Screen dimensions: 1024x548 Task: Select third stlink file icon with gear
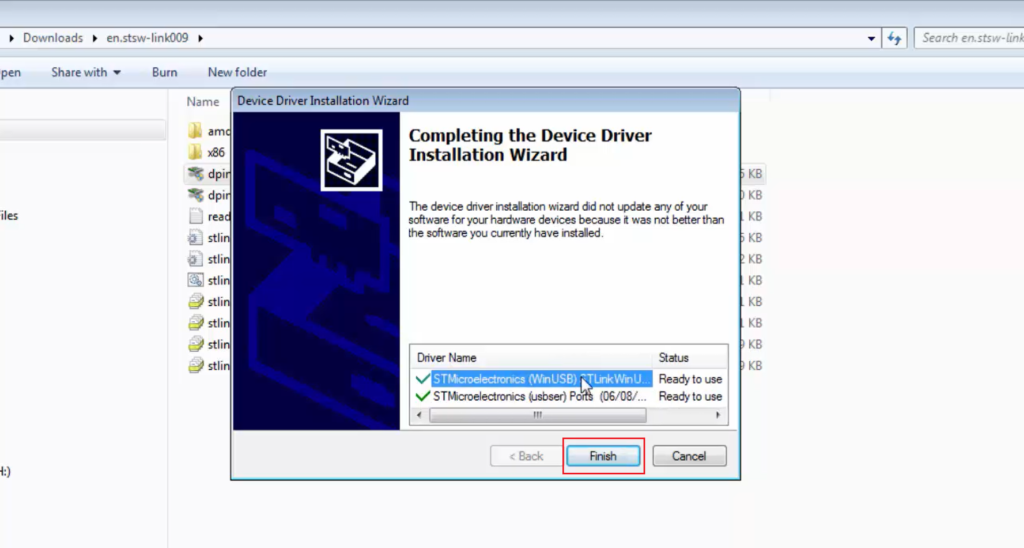pos(195,280)
